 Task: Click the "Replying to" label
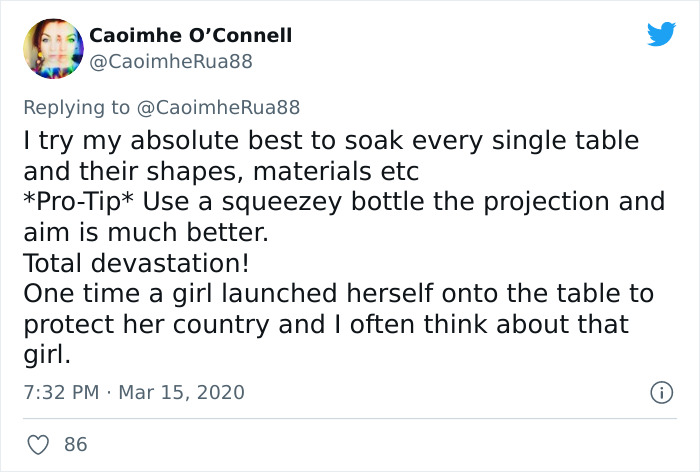tap(76, 106)
